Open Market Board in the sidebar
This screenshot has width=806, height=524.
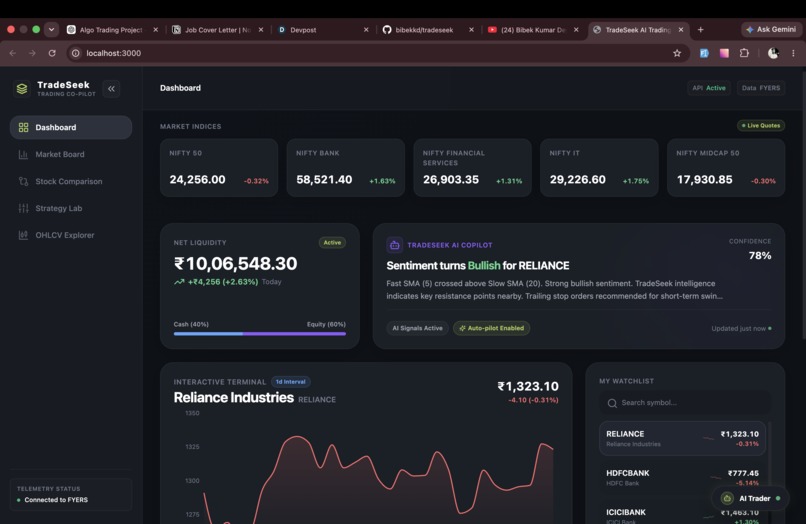click(x=71, y=154)
